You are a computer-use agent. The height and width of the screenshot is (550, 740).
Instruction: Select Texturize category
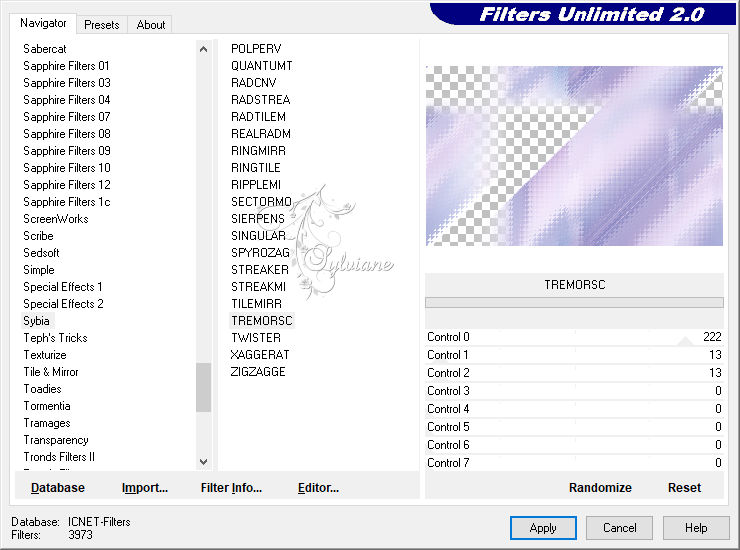[x=45, y=355]
